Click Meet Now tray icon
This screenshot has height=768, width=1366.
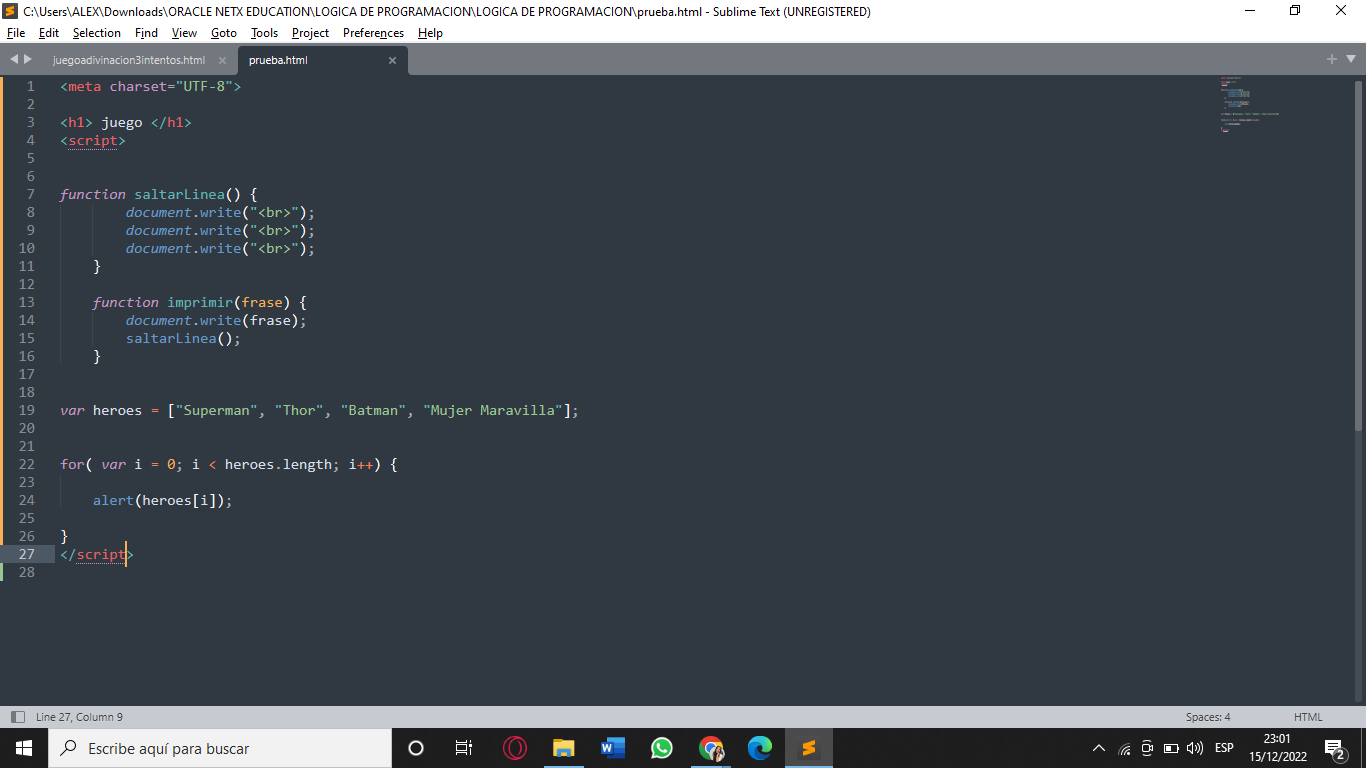pyautogui.click(x=1147, y=748)
